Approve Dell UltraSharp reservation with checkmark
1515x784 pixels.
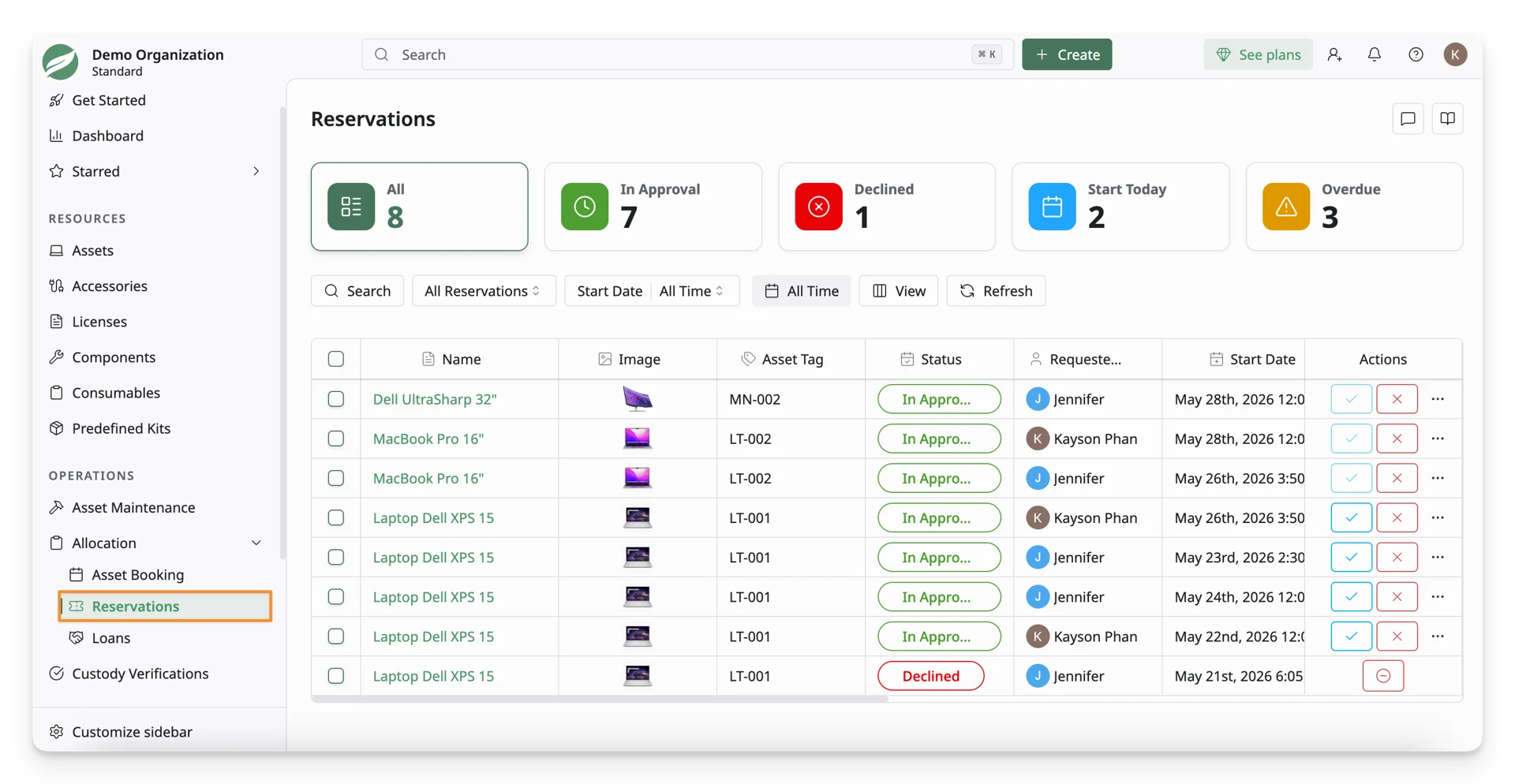(x=1351, y=399)
